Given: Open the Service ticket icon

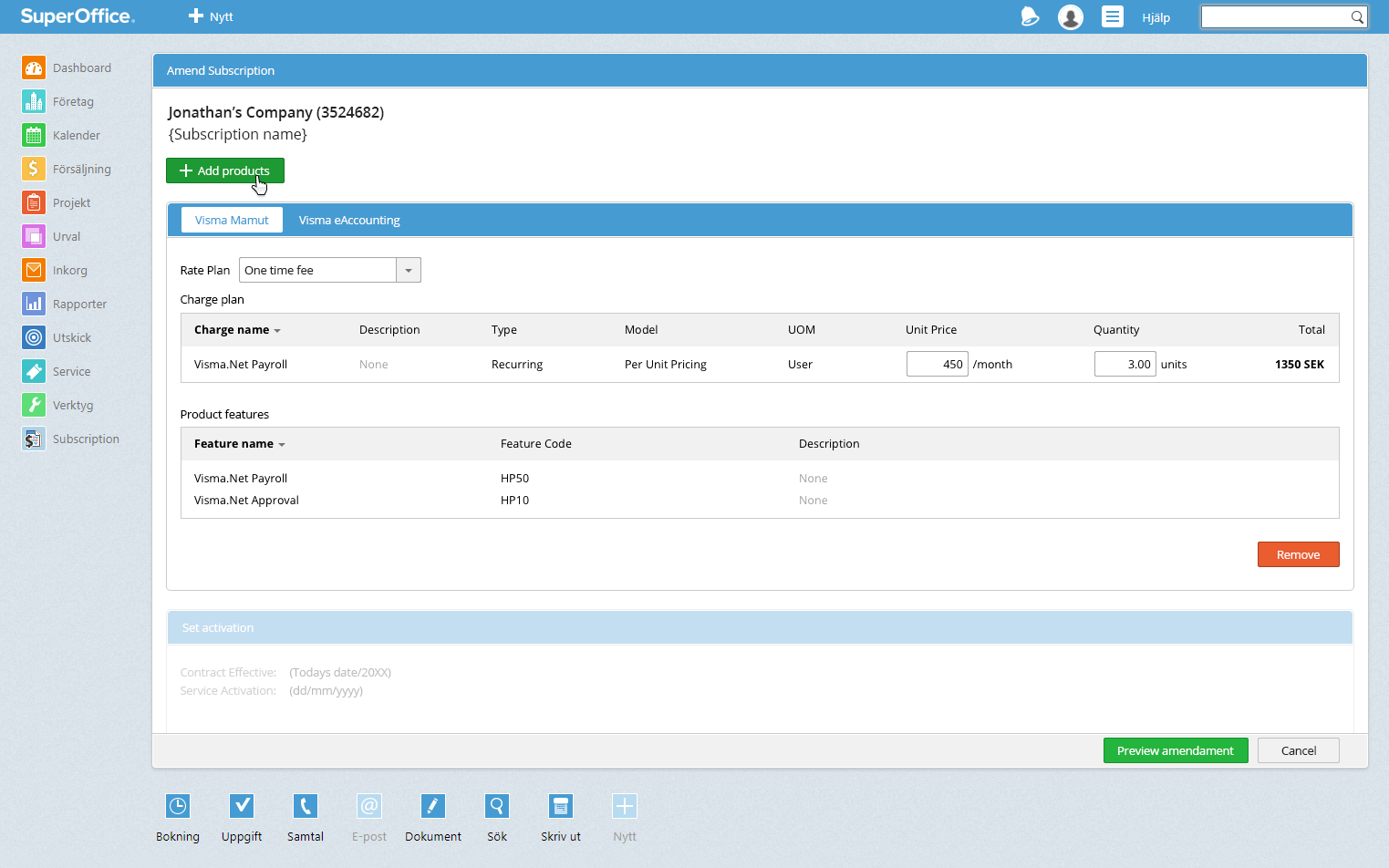Looking at the screenshot, I should pos(34,371).
